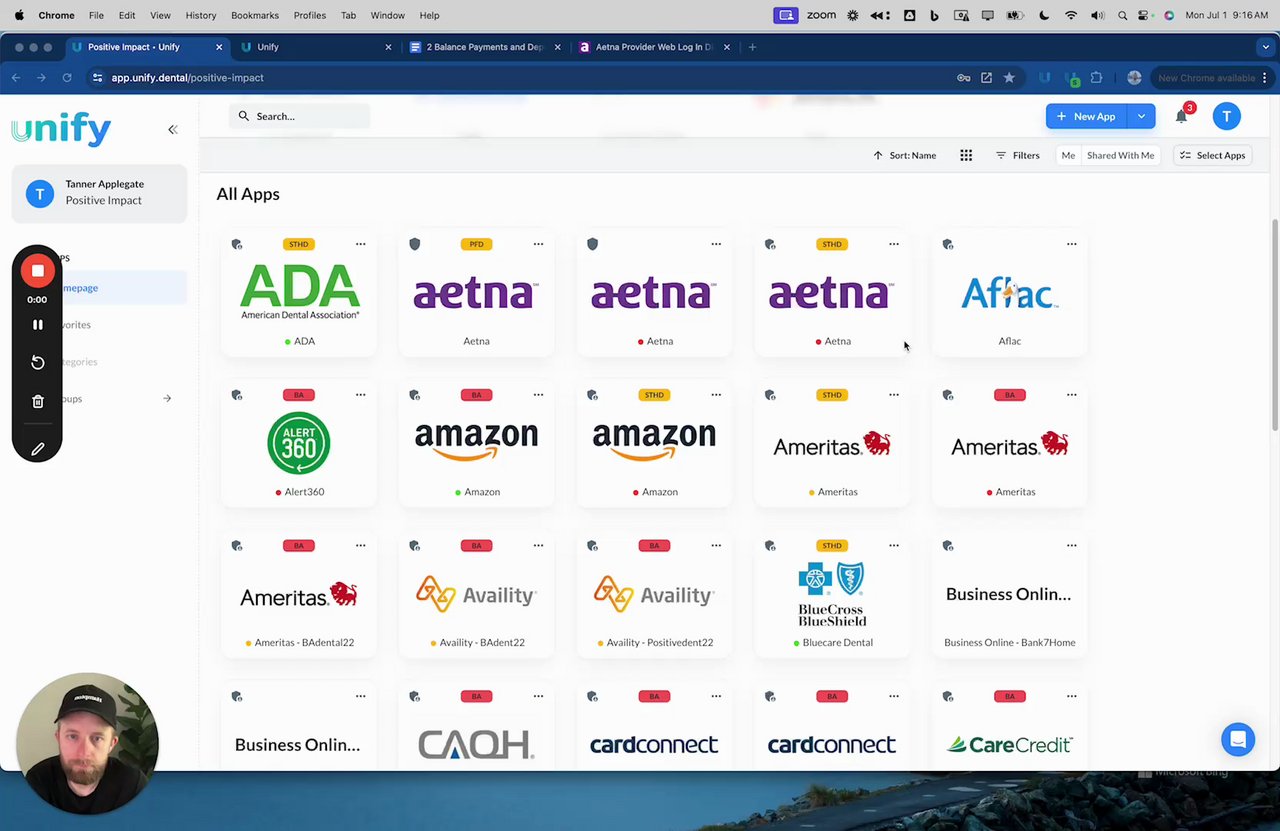Close the Aetna Provider Web Log In tab

point(727,47)
